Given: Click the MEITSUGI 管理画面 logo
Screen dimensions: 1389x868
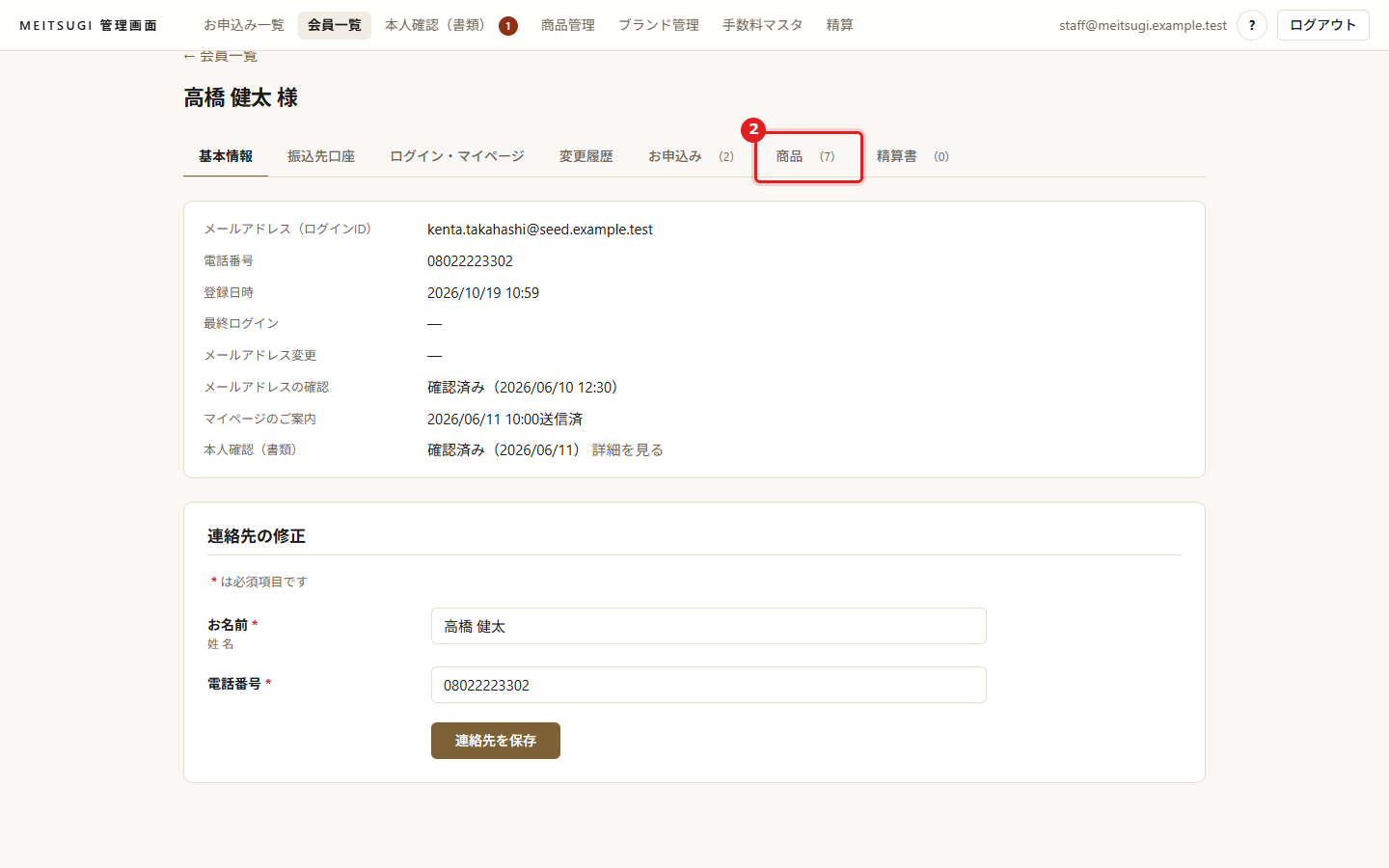Looking at the screenshot, I should [89, 25].
